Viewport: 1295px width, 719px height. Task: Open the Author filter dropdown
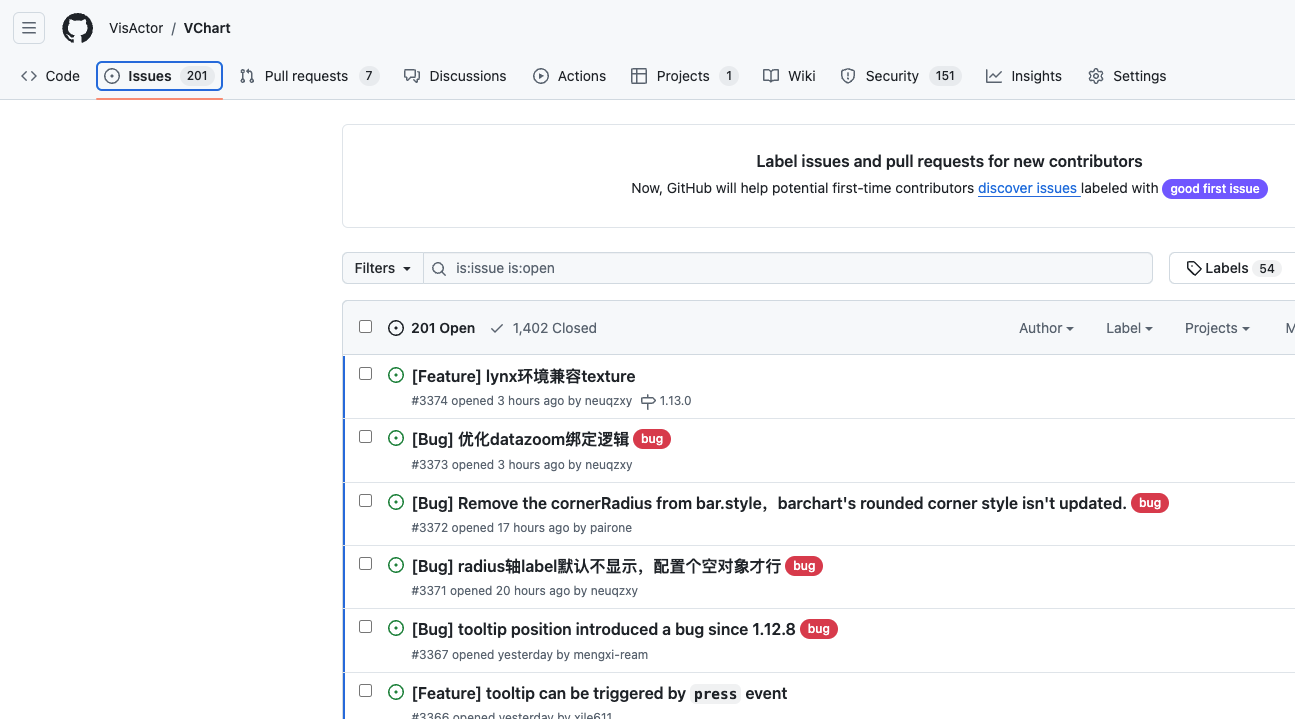tap(1046, 328)
